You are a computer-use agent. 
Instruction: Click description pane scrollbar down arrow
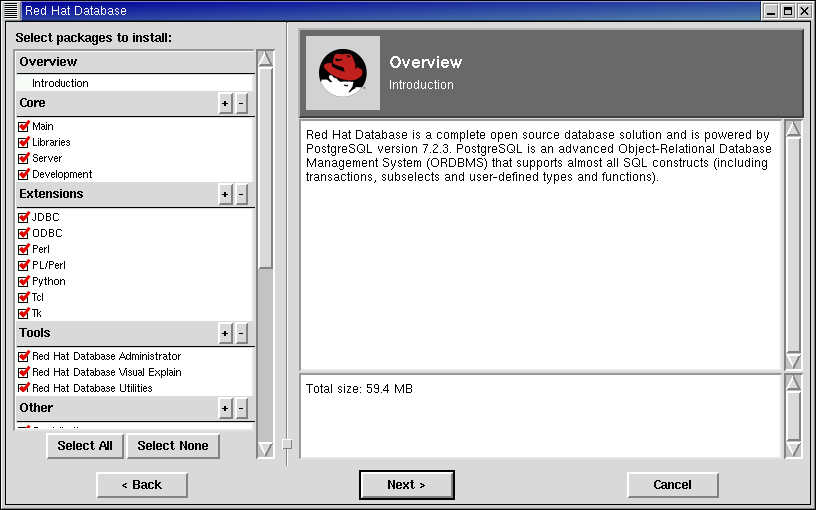793,361
